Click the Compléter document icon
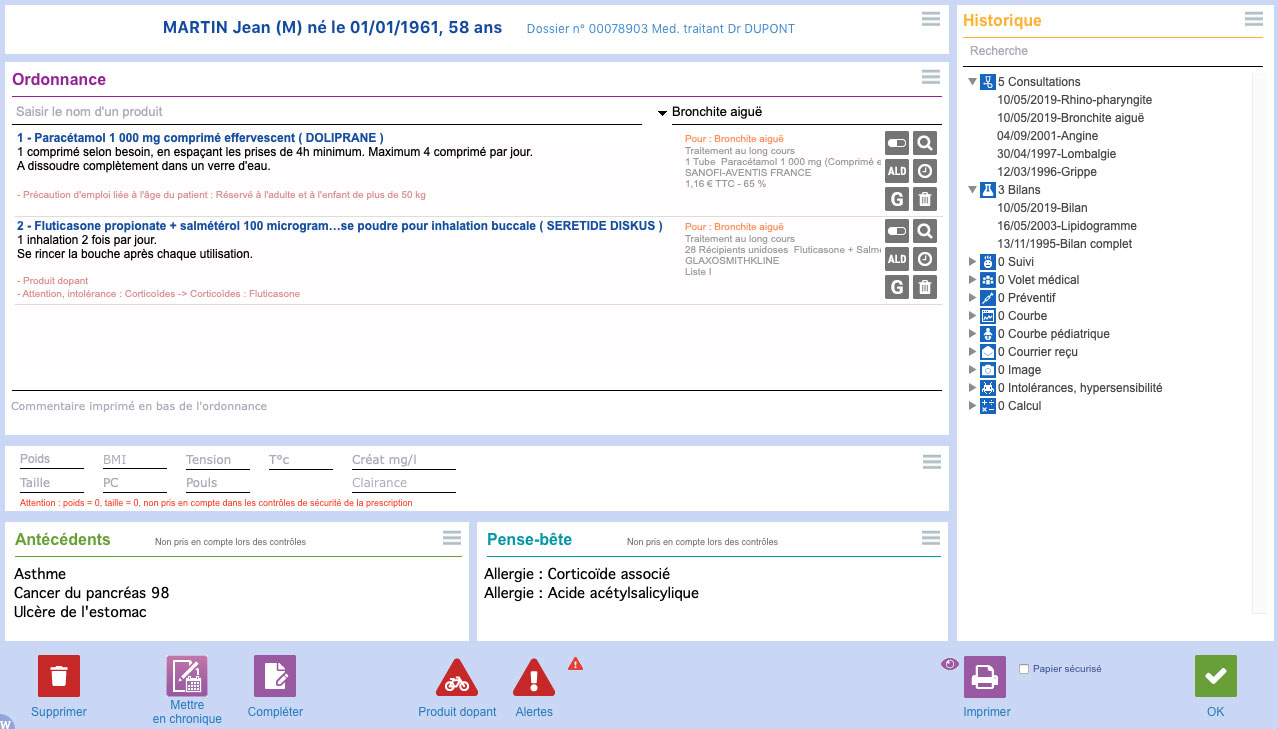This screenshot has height=729, width=1278. coord(275,676)
